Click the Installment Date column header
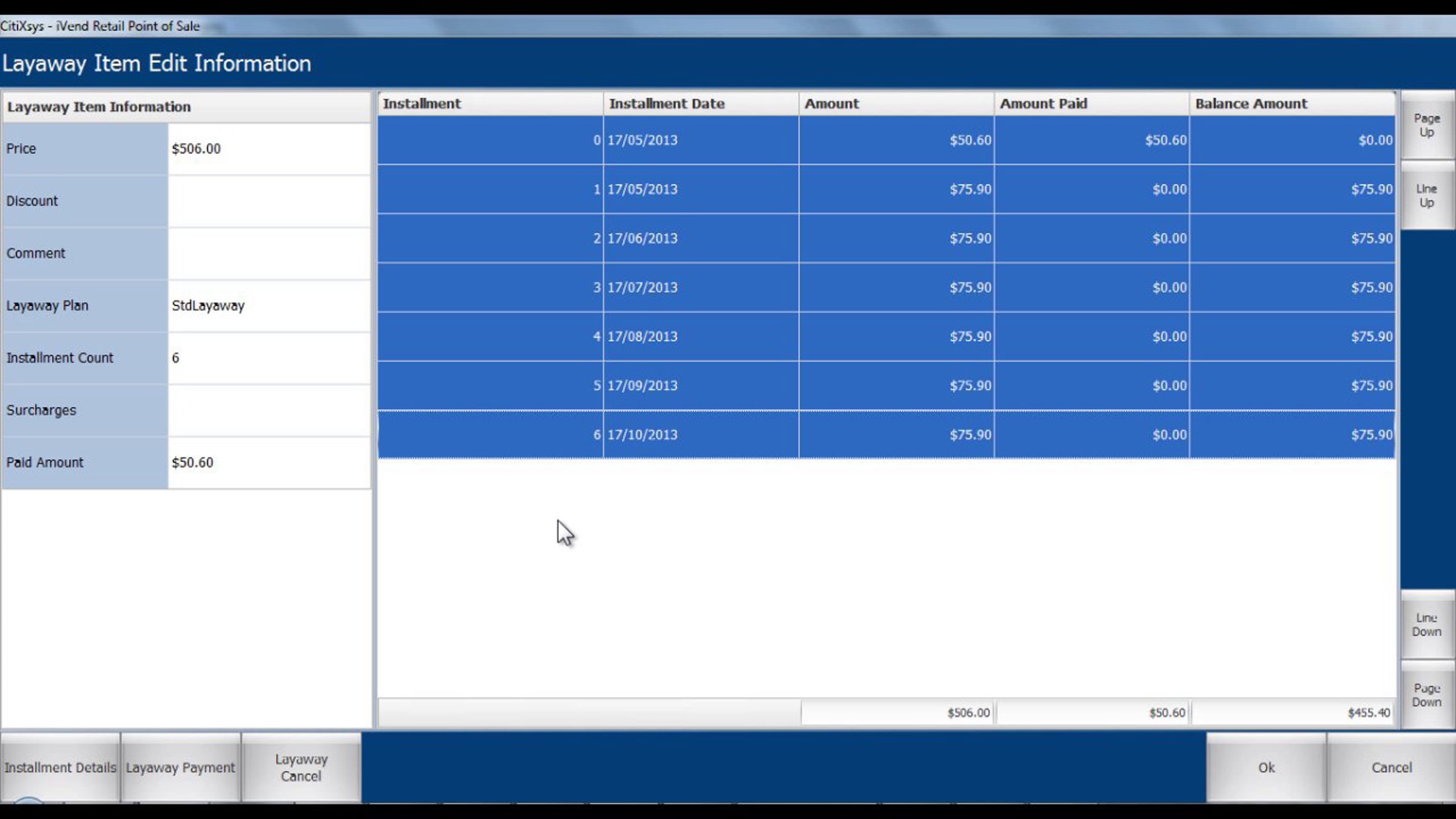Image resolution: width=1456 pixels, height=819 pixels. click(x=701, y=104)
